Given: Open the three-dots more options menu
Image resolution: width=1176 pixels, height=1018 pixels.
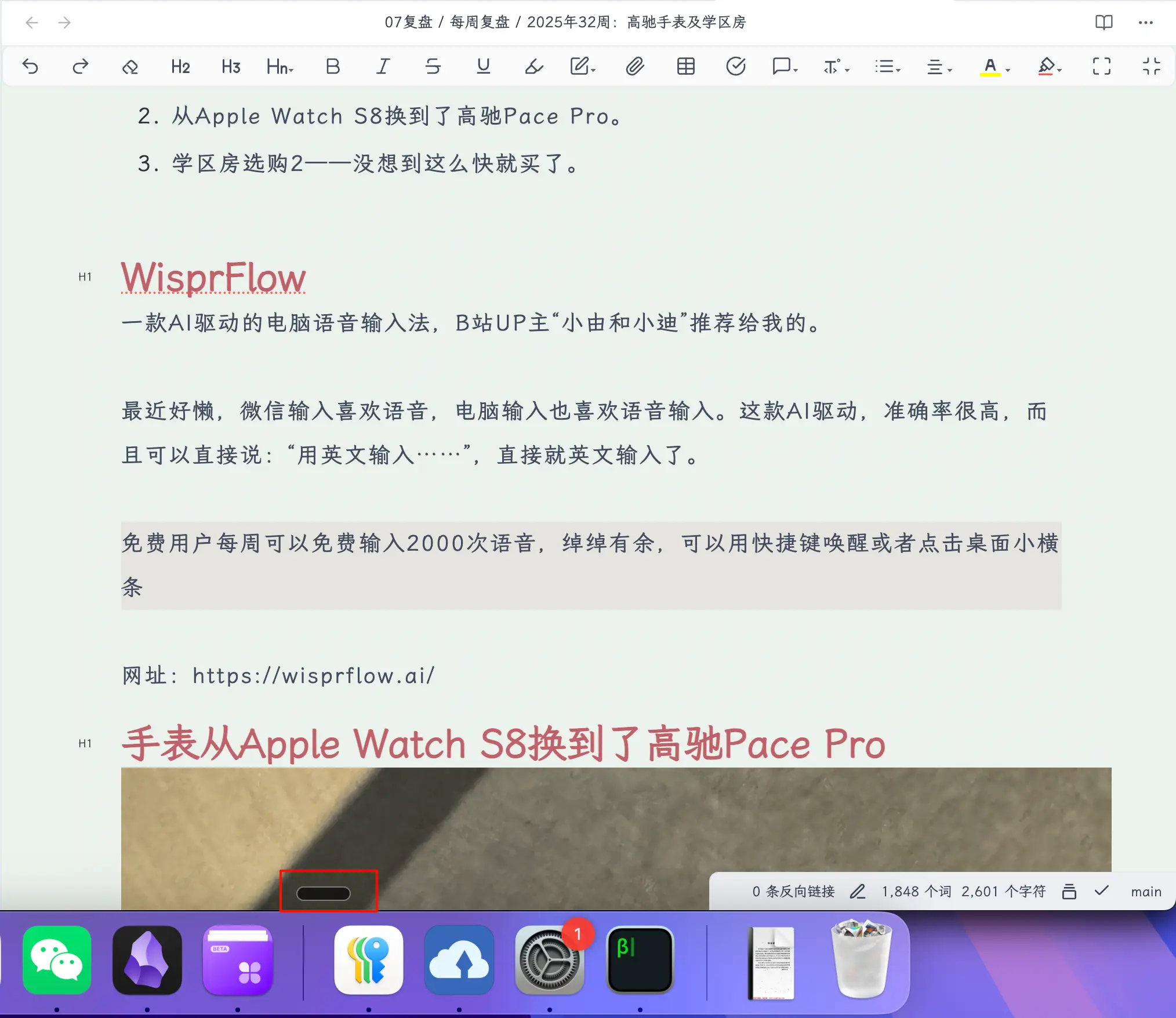Looking at the screenshot, I should coord(1145,23).
